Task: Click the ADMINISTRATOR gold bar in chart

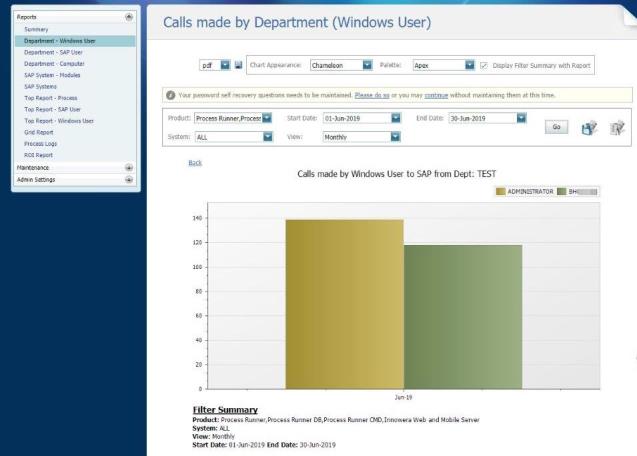Action: [344, 304]
